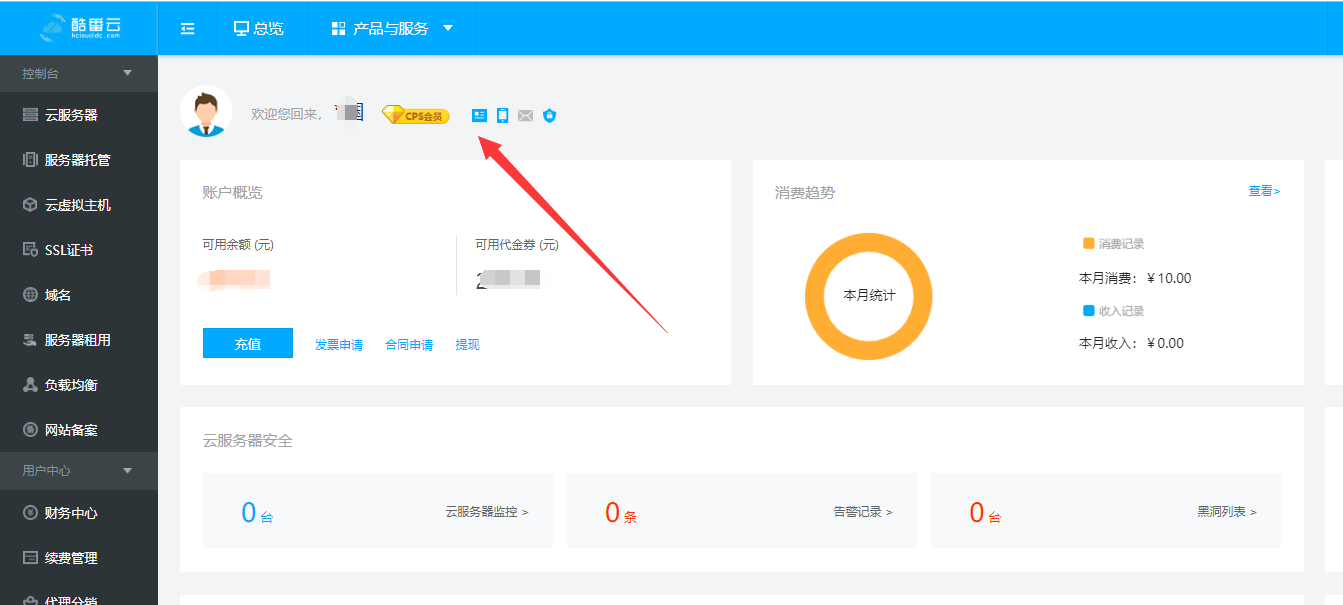Click the red 0台 blackhole count
Image resolution: width=1343 pixels, height=605 pixels.
[985, 513]
